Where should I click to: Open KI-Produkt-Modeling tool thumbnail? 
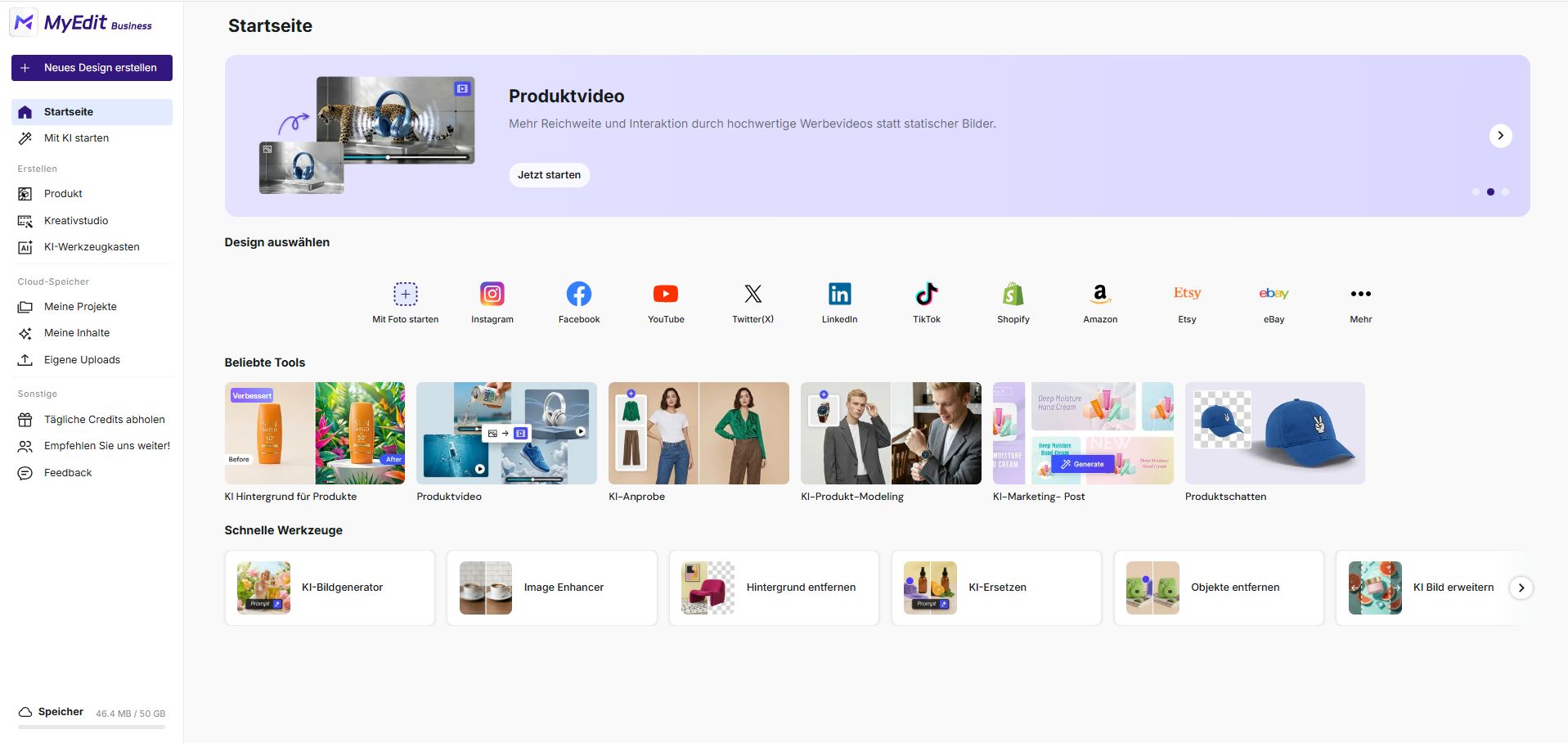coord(891,433)
